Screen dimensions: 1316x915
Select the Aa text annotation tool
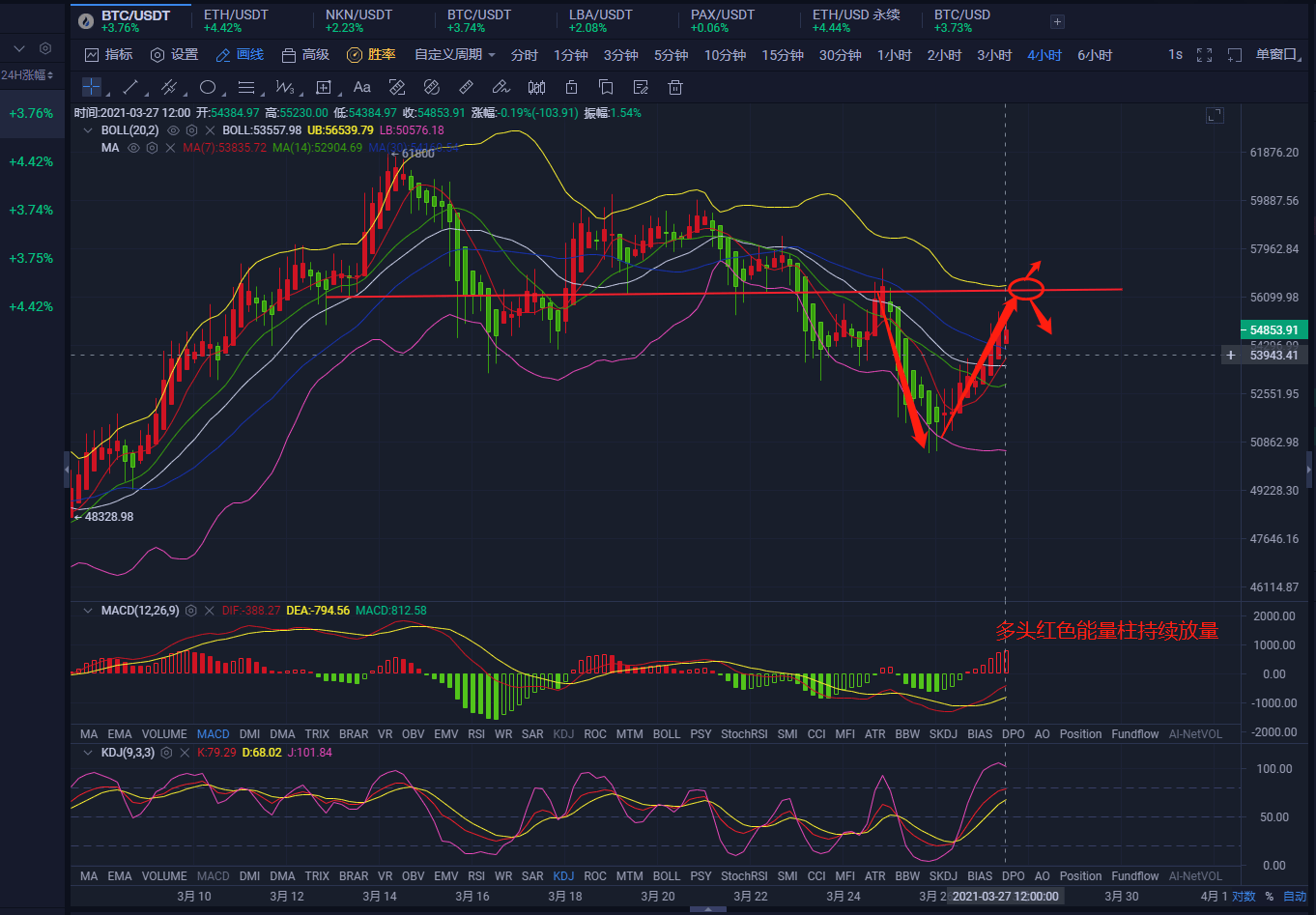tap(361, 87)
